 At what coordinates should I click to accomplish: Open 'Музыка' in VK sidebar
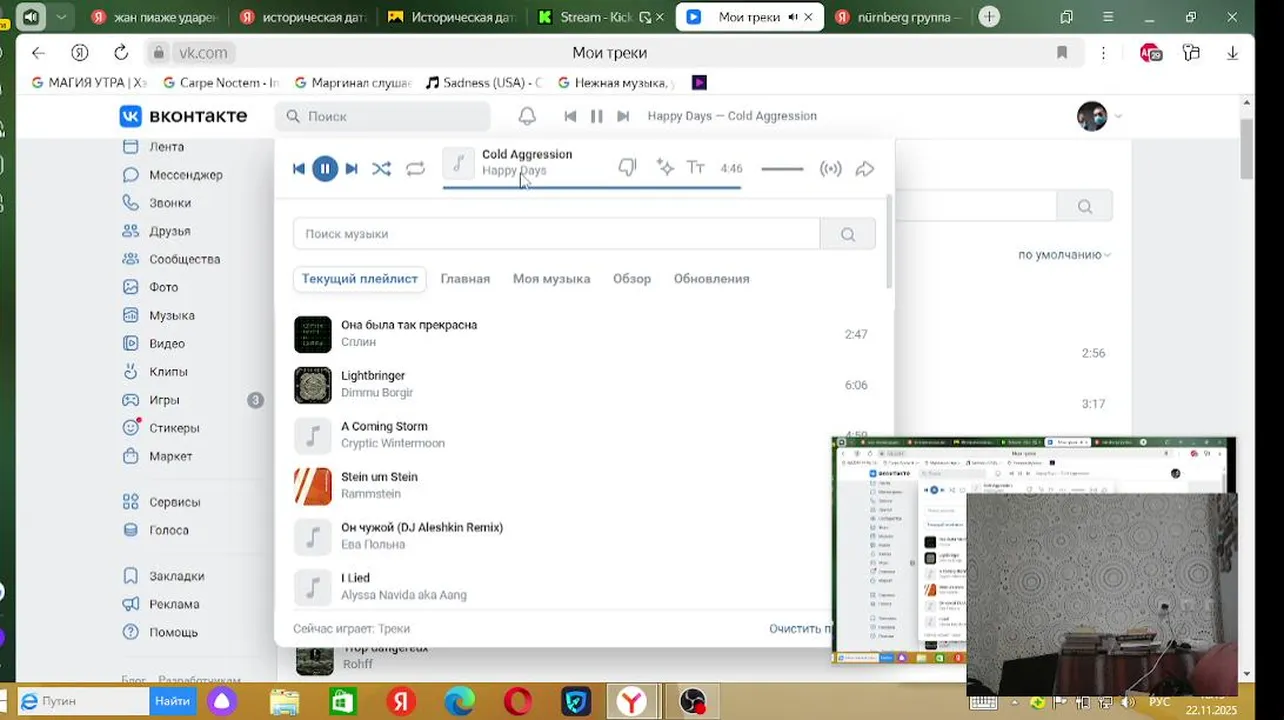[x=172, y=315]
